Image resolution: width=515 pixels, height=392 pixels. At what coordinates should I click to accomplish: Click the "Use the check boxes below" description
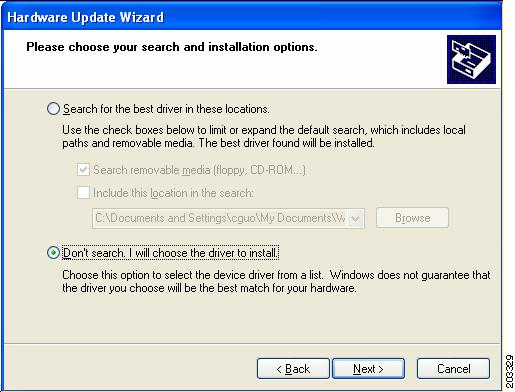(264, 136)
